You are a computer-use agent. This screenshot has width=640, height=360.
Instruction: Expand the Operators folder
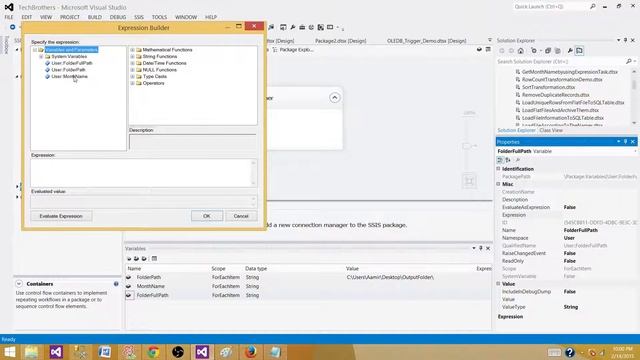coord(132,83)
